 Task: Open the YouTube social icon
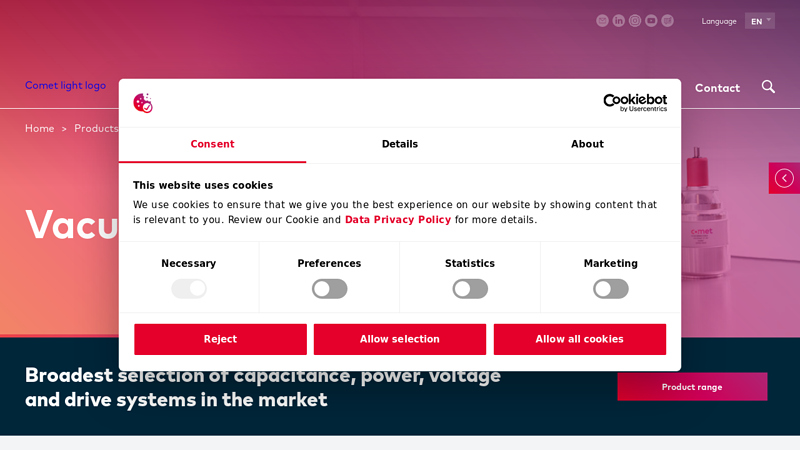click(651, 21)
